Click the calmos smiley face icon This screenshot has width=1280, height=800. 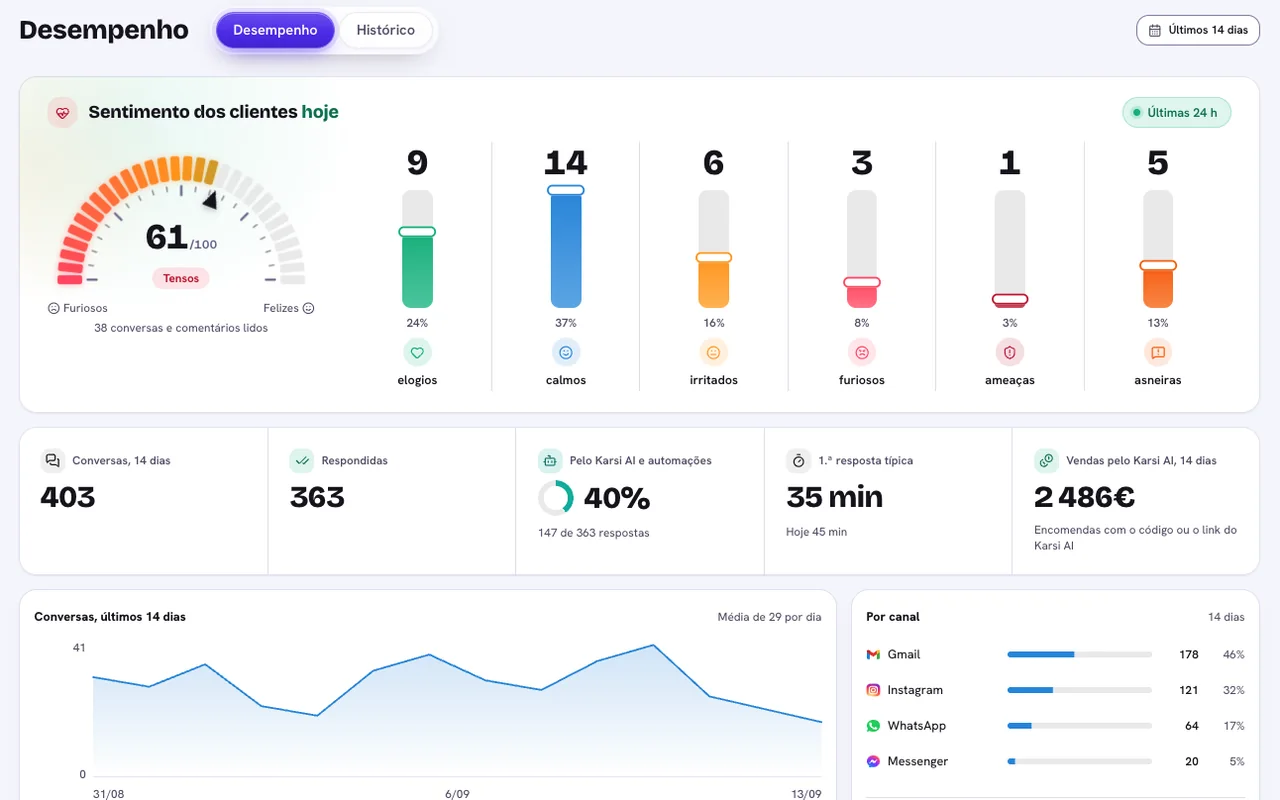[566, 352]
